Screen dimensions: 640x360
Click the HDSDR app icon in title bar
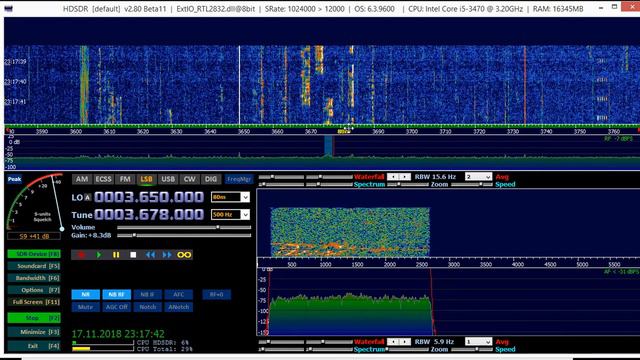[x=8, y=8]
